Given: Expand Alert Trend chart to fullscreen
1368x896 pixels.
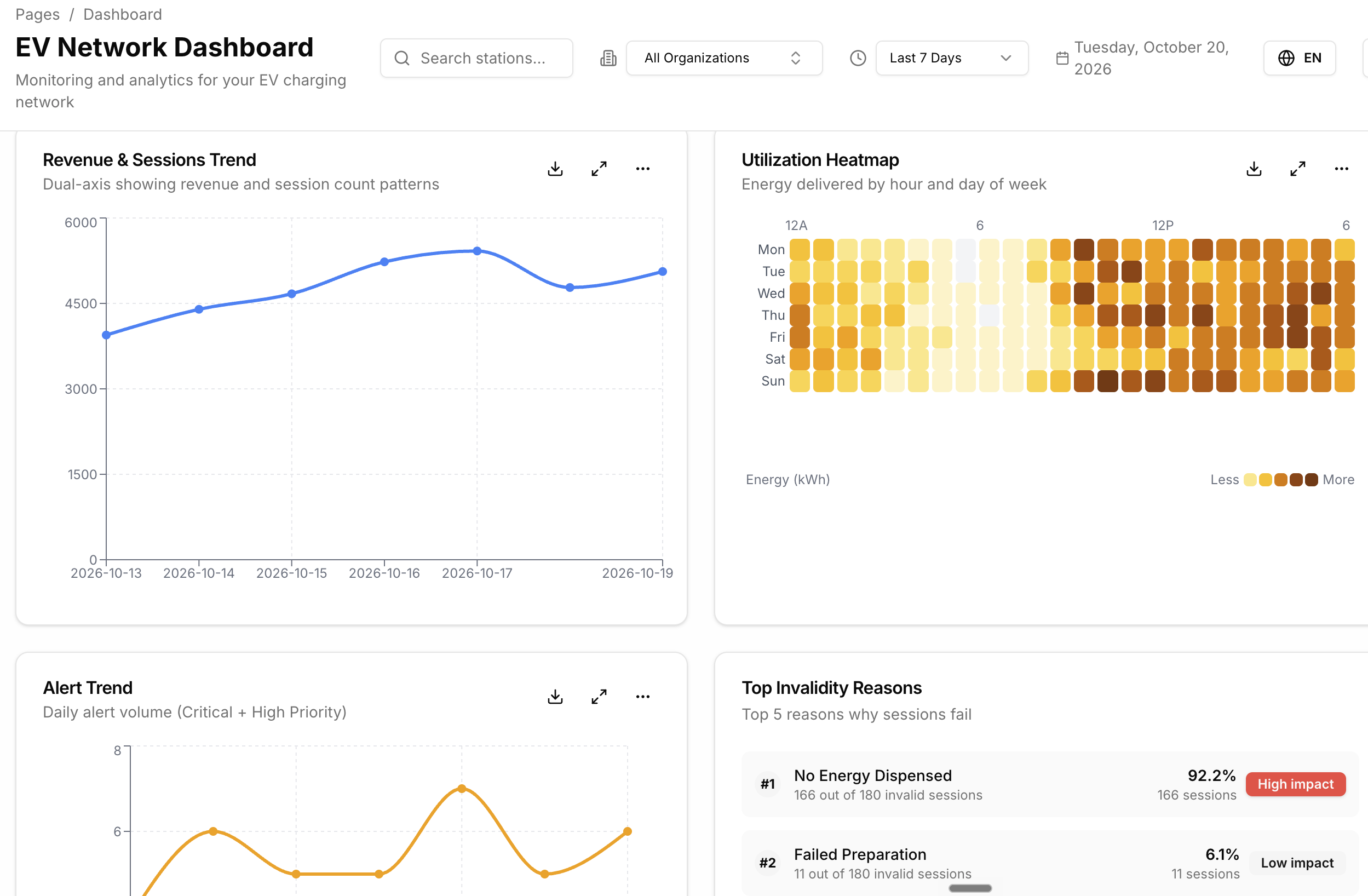Looking at the screenshot, I should (x=599, y=697).
